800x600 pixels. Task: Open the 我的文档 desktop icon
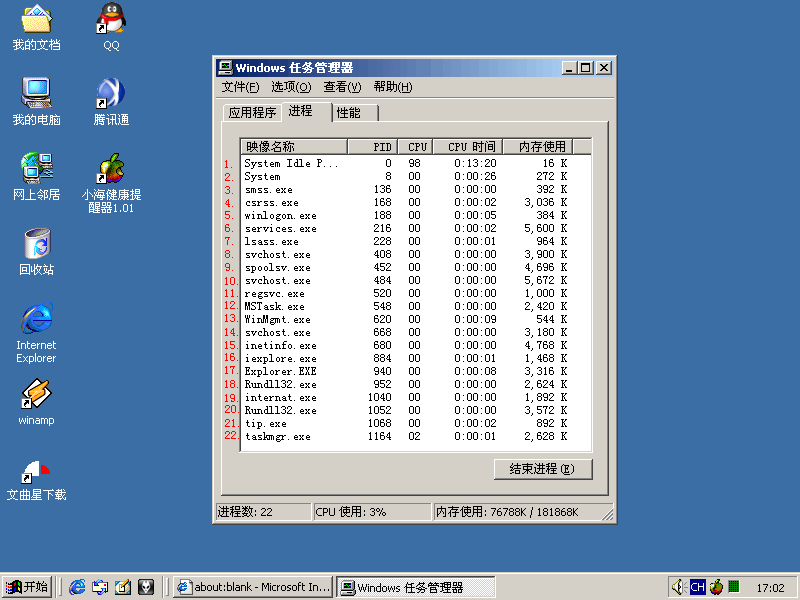pos(36,28)
